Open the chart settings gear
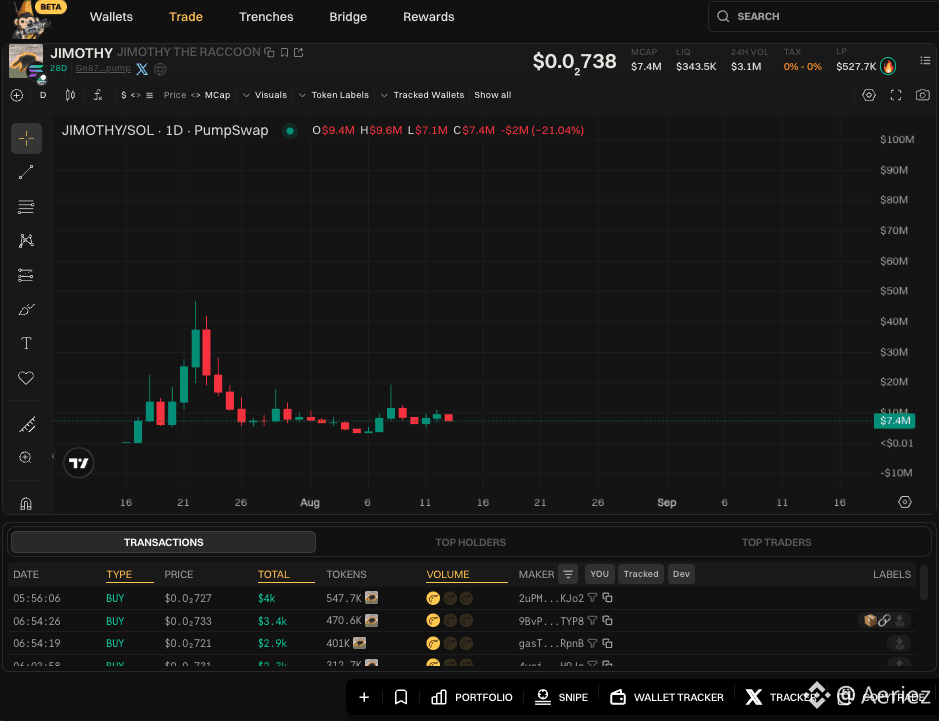 point(869,95)
